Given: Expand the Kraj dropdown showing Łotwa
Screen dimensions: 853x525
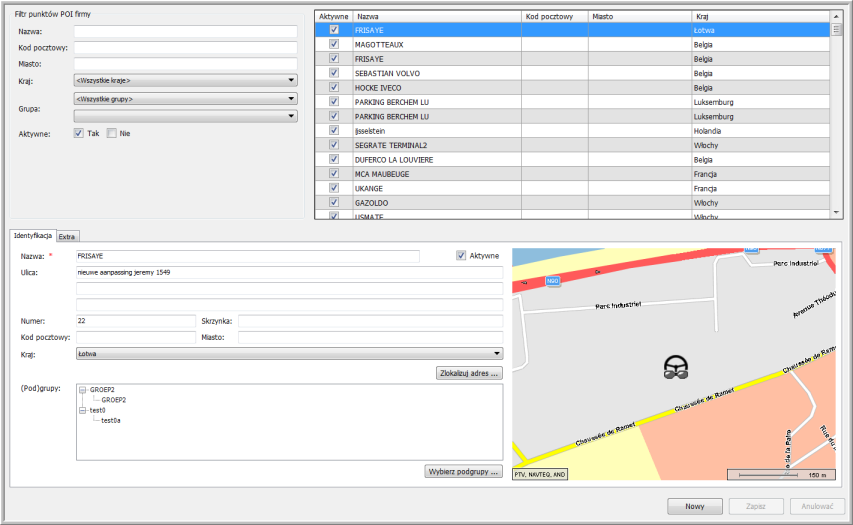Looking at the screenshot, I should (x=289, y=353).
